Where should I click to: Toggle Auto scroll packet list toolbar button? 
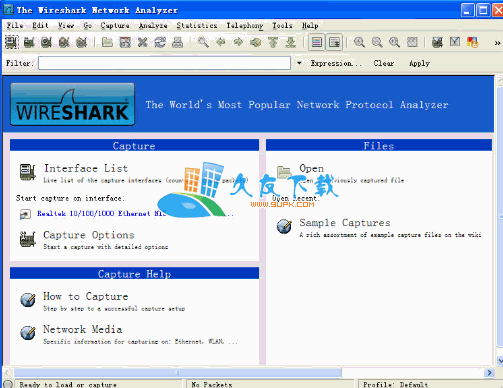pyautogui.click(x=334, y=42)
